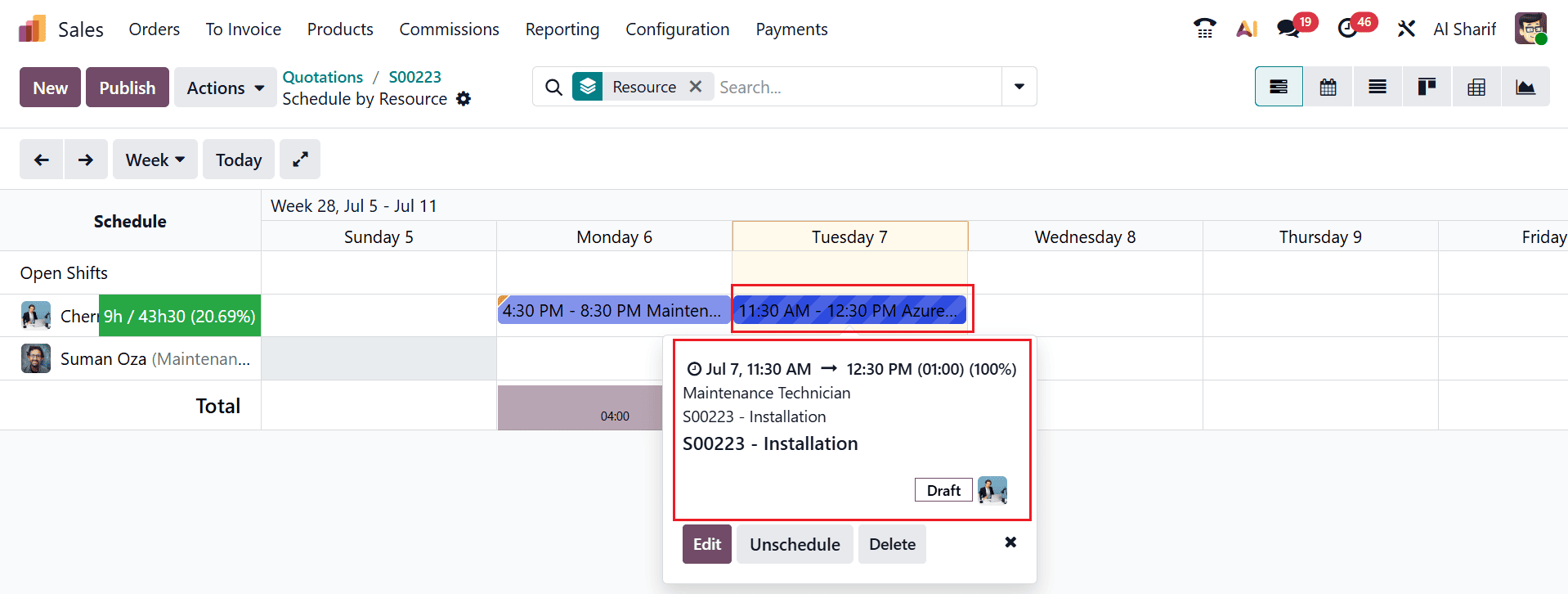Click the Sunday 5 column header
1568x594 pixels.
click(379, 236)
